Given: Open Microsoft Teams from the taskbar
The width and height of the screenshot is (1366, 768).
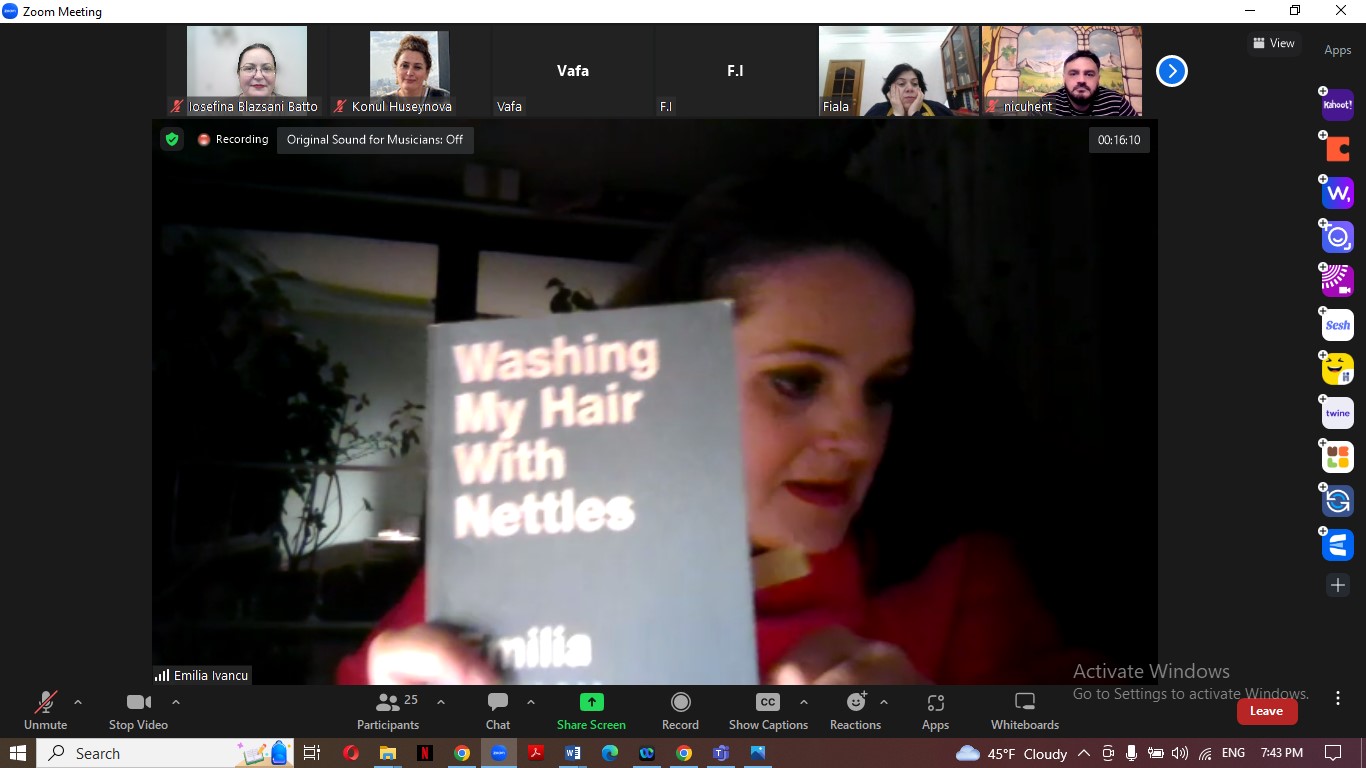Looking at the screenshot, I should pos(721,753).
